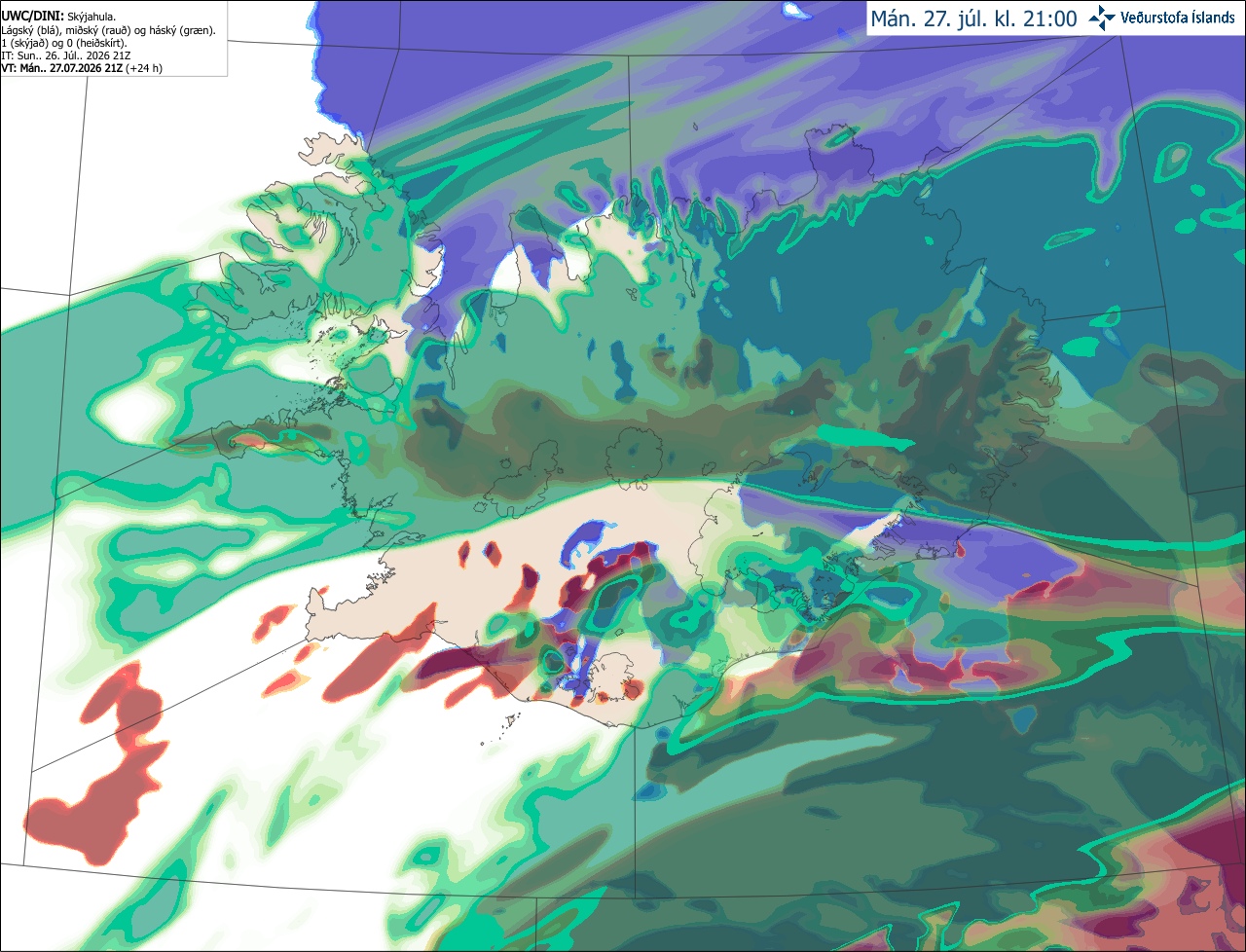1246x952 pixels.
Task: Click the Lágský miðský háský legend line
Action: (109, 30)
